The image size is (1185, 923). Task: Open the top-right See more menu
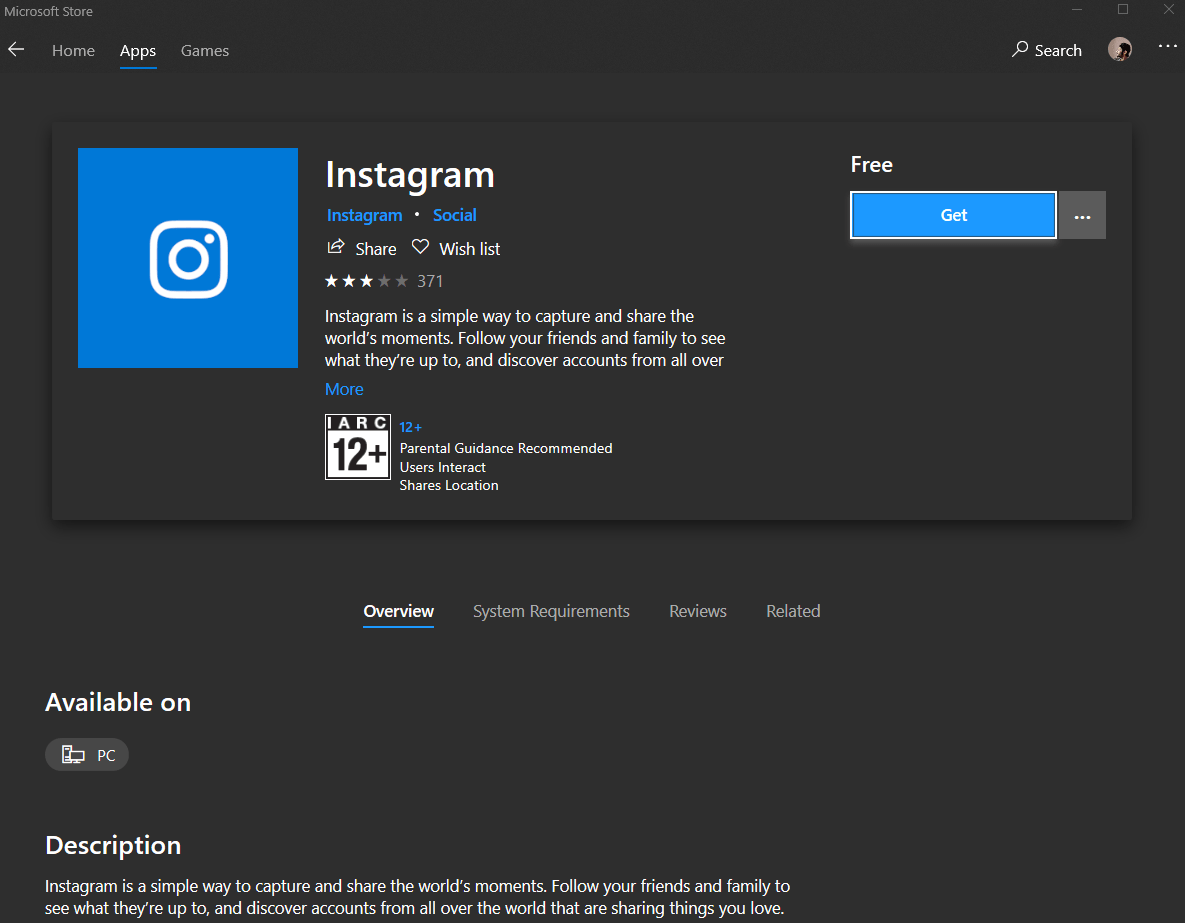coord(1167,47)
